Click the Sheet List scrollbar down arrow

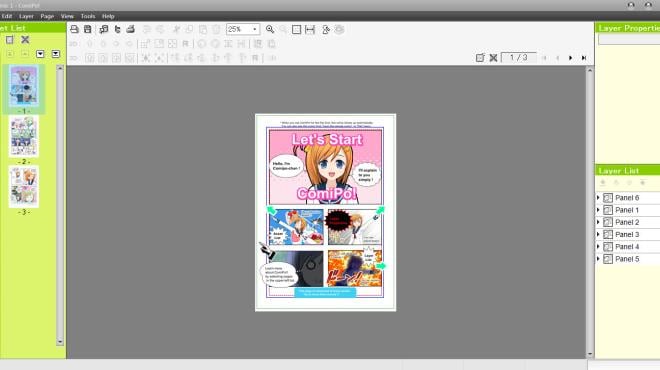(60, 341)
